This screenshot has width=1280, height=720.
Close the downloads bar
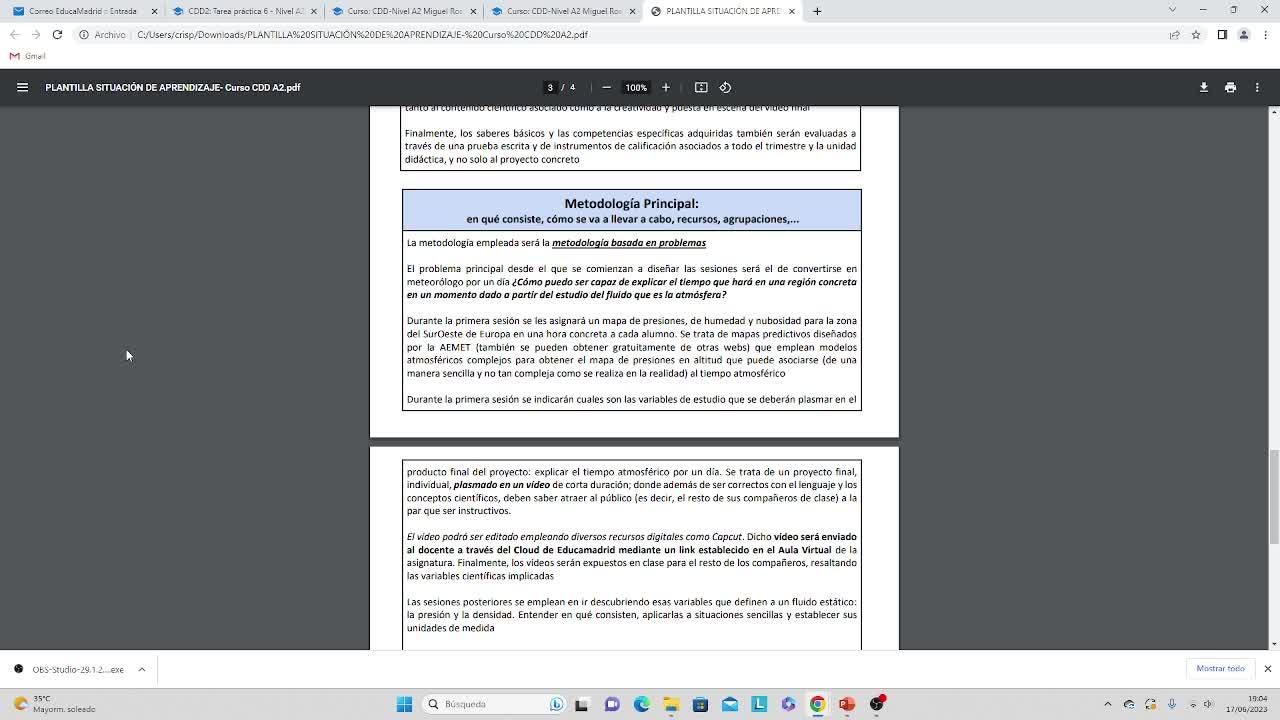tap(1267, 669)
